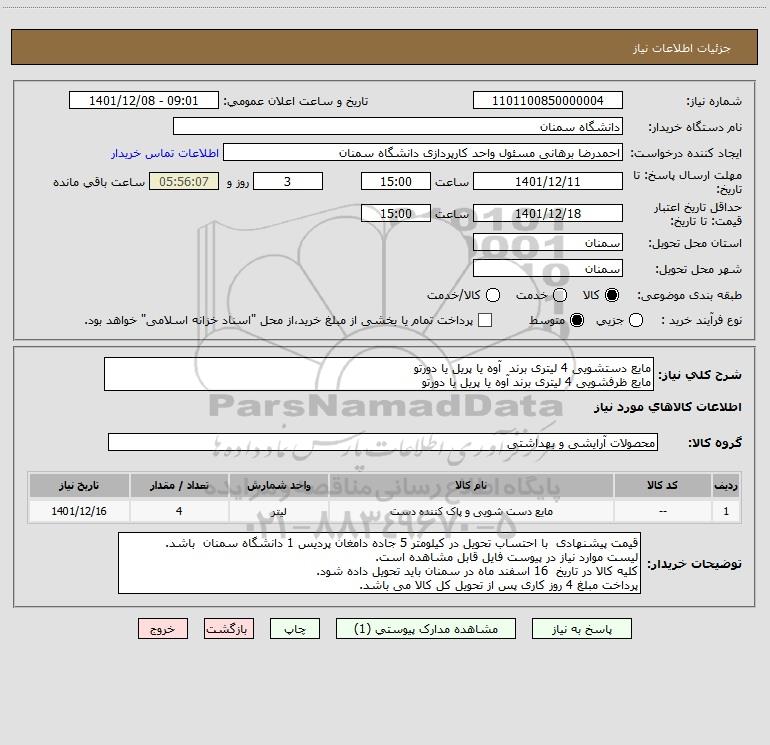Tick the اسناد خزانه اسلامی payment checkbox
This screenshot has height=745, width=770.
[485, 320]
